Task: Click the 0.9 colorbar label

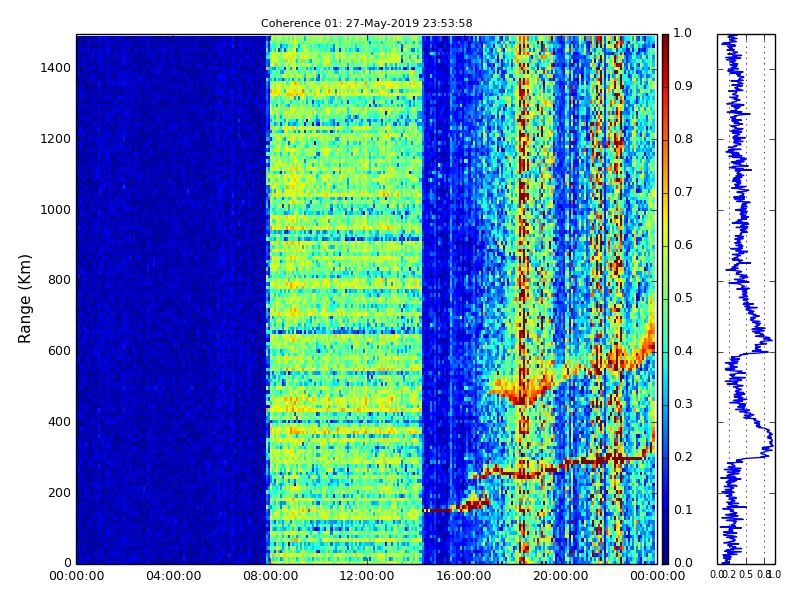Action: [x=684, y=86]
